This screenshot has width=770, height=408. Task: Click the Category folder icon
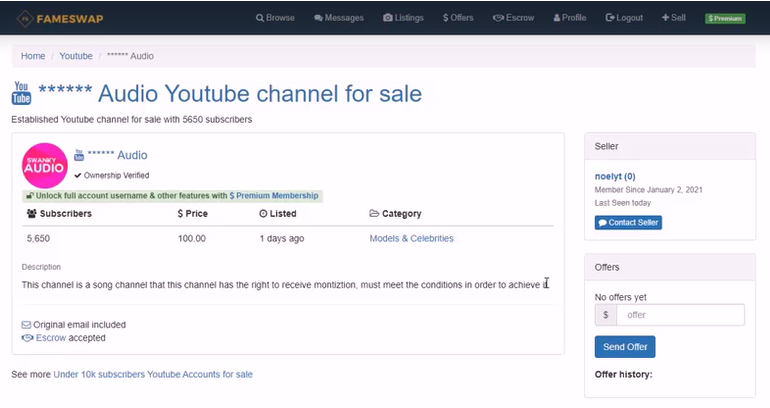tap(374, 214)
